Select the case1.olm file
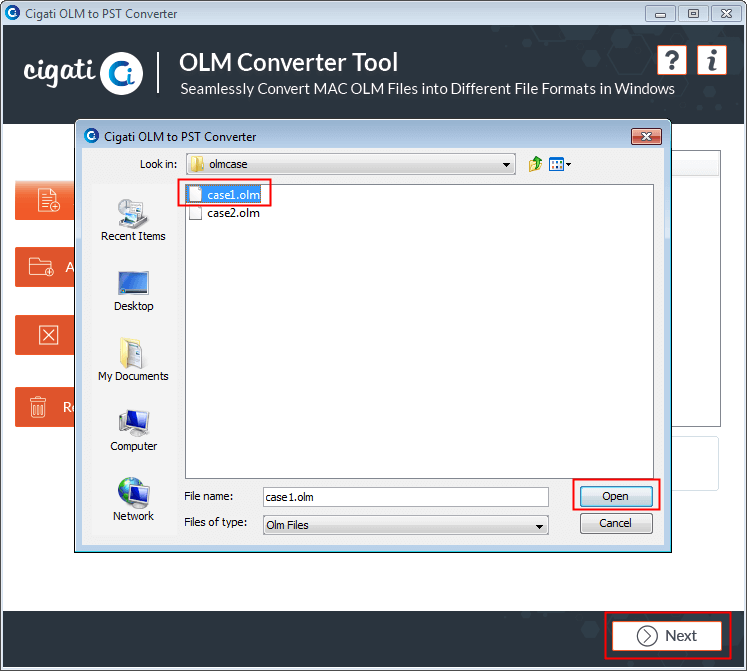This screenshot has width=747, height=671. click(225, 194)
